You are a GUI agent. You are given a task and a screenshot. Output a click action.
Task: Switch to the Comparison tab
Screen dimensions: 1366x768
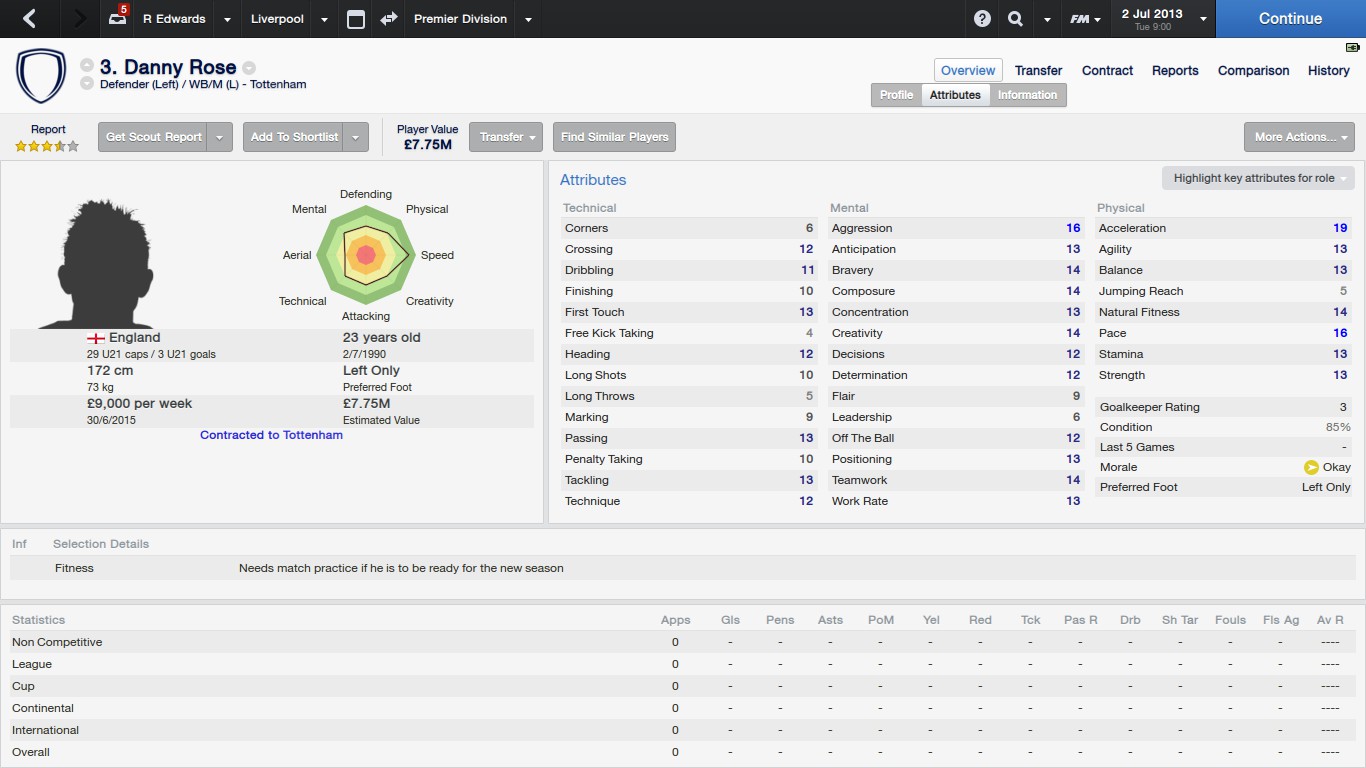coord(1253,70)
